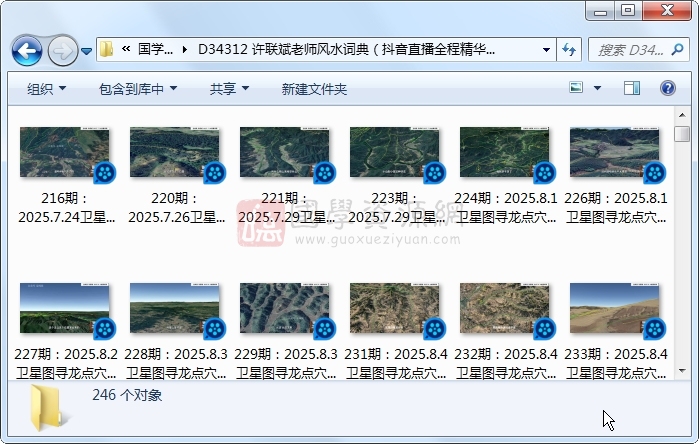Go back with the blue Back arrow
The height and width of the screenshot is (444, 699).
point(27,51)
